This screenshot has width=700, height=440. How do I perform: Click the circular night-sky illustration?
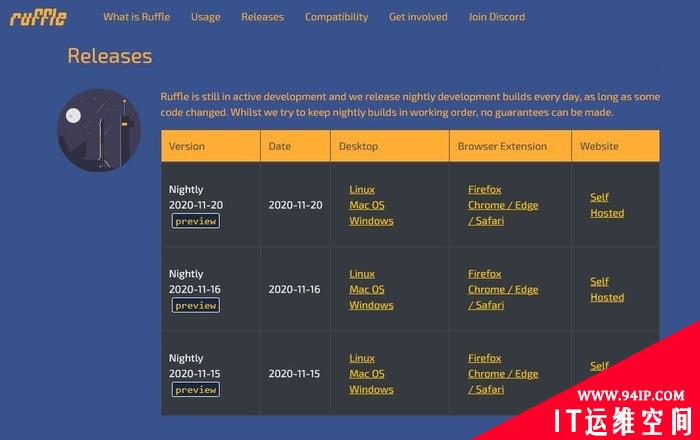(x=99, y=130)
